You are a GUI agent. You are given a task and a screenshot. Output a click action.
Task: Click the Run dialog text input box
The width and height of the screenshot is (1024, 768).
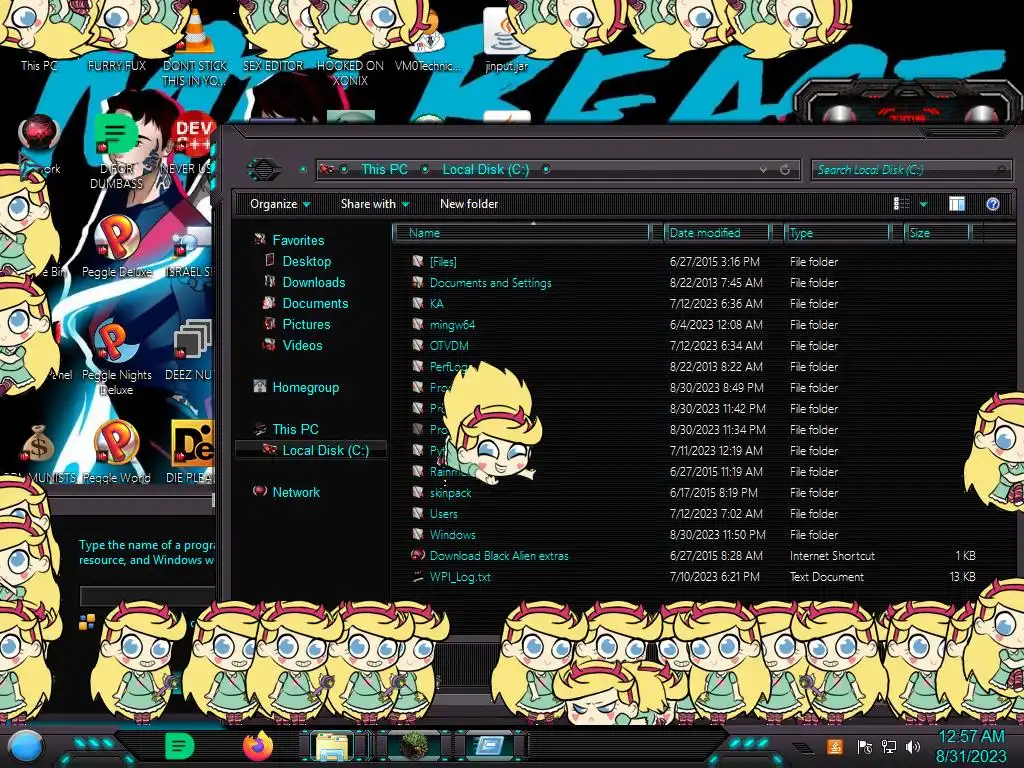point(148,596)
